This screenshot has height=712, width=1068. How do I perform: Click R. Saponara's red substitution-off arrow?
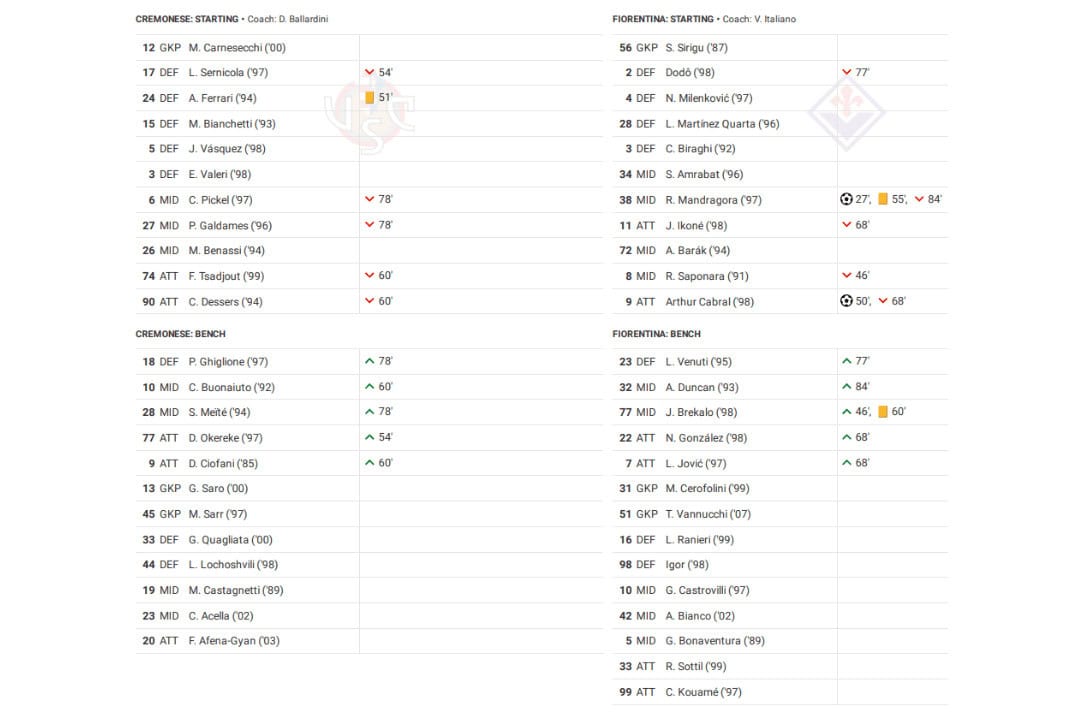[x=847, y=276]
